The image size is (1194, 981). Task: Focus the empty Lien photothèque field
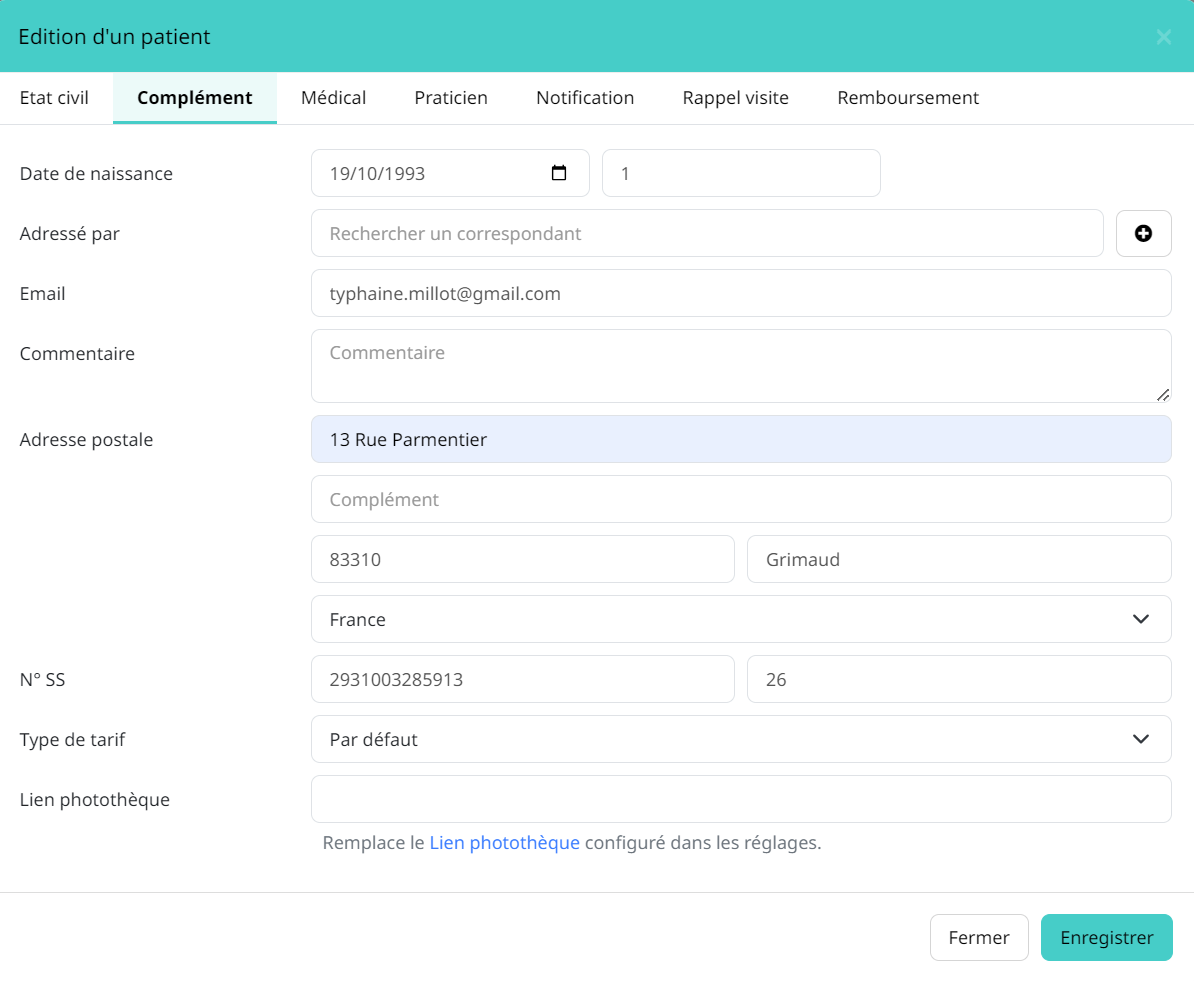(741, 799)
